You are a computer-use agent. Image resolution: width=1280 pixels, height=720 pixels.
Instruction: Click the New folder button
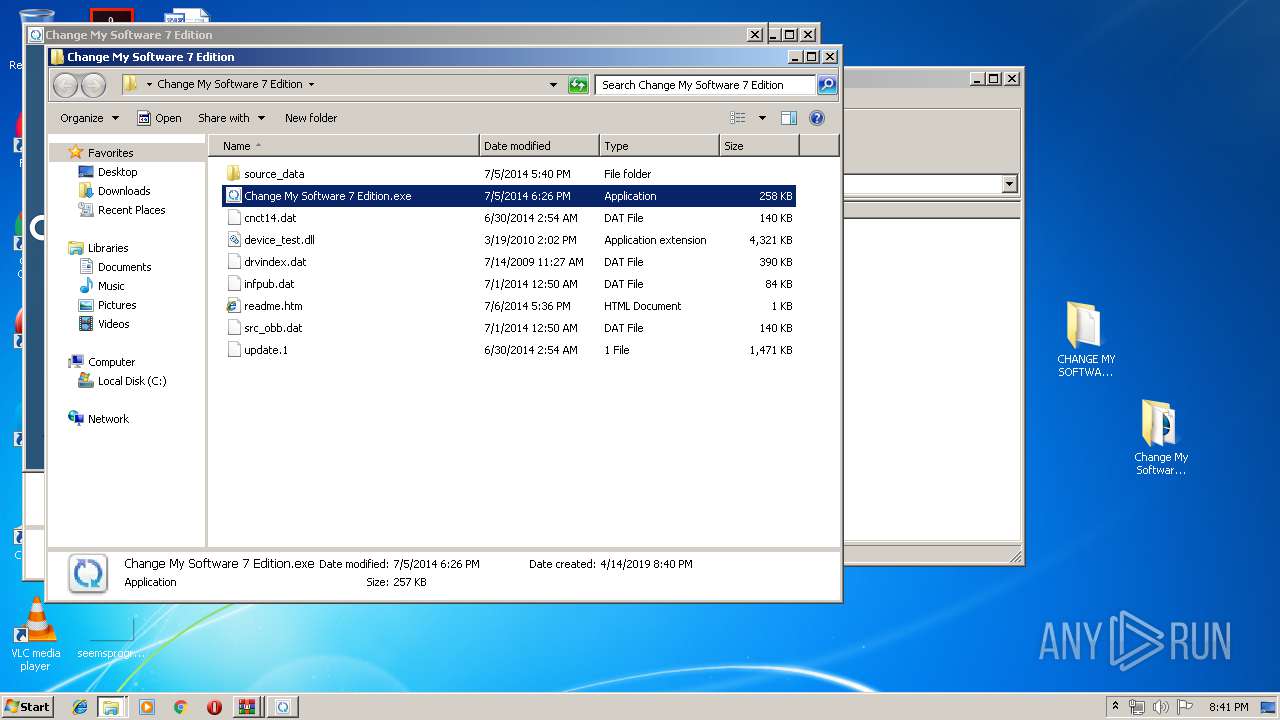(311, 118)
